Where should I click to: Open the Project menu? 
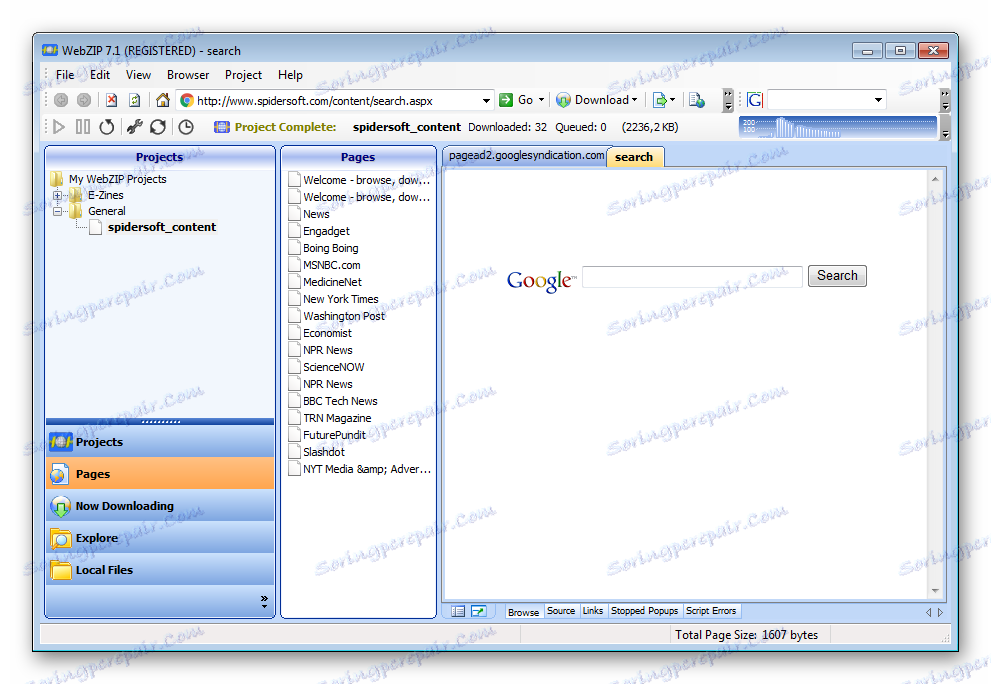point(243,75)
